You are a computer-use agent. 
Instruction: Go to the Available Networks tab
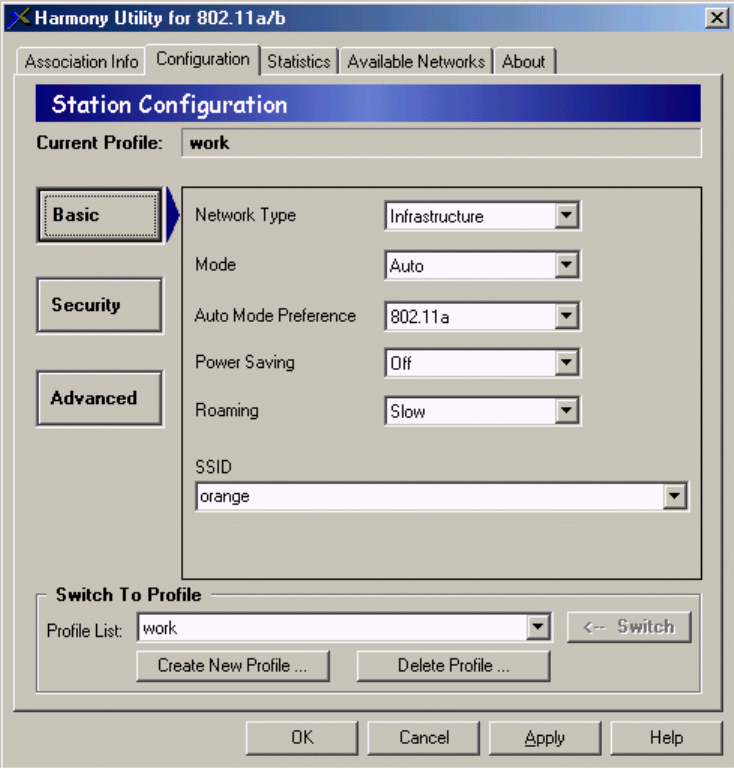click(x=416, y=62)
